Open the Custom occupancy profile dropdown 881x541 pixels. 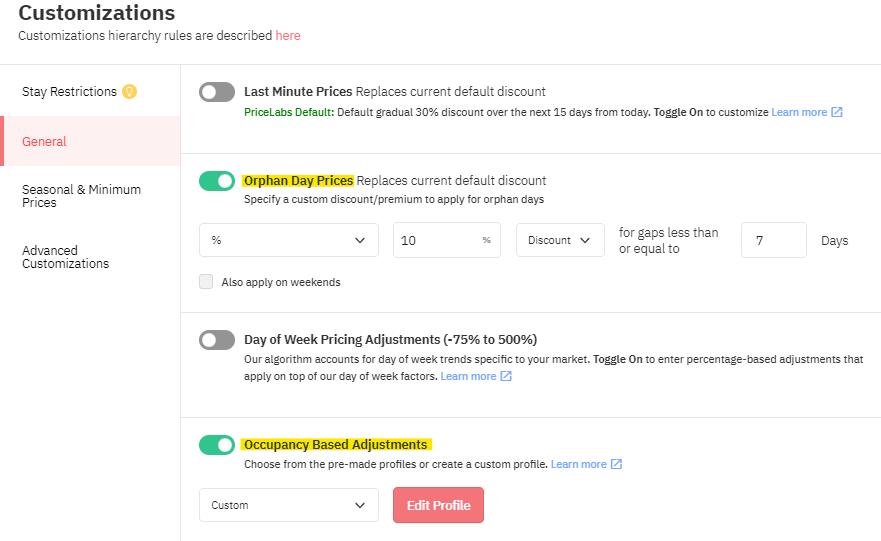289,505
